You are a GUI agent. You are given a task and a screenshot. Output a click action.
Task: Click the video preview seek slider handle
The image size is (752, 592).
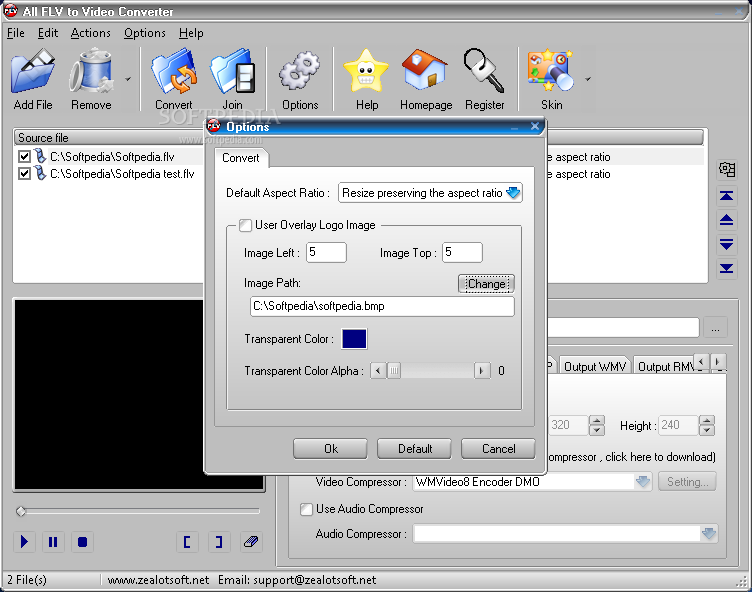21,511
